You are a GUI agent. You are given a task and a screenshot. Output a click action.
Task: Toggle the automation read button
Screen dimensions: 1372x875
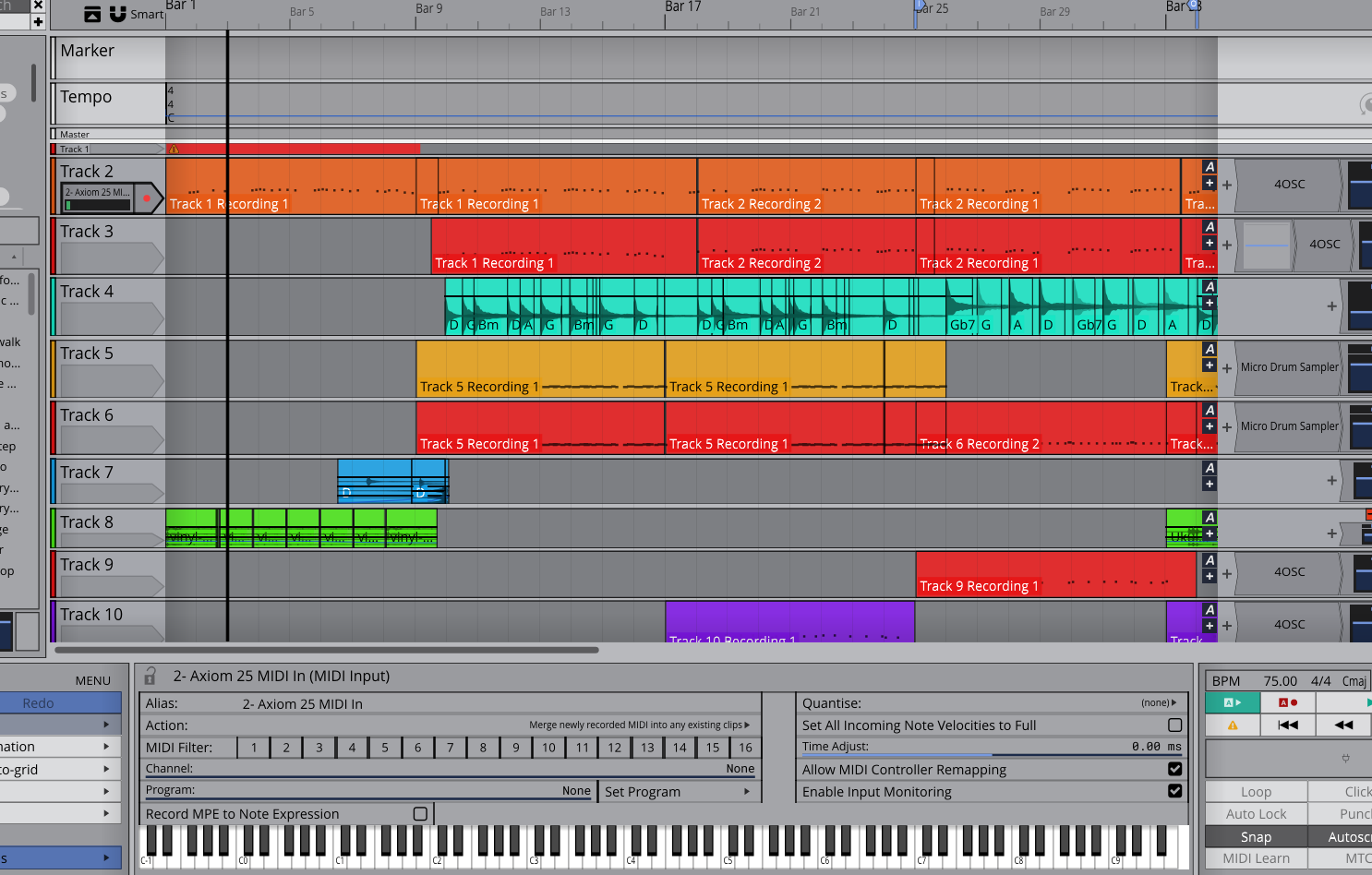tap(1233, 703)
